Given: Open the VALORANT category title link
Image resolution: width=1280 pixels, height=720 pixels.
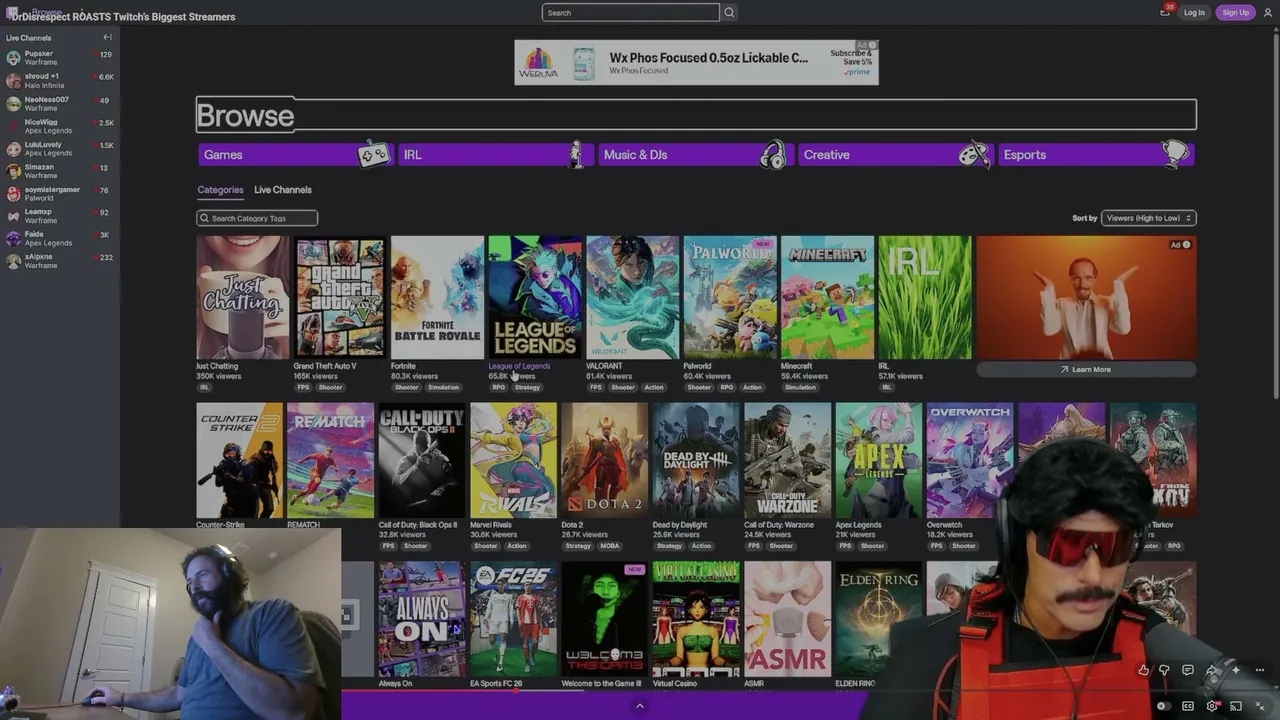Looking at the screenshot, I should 604,366.
